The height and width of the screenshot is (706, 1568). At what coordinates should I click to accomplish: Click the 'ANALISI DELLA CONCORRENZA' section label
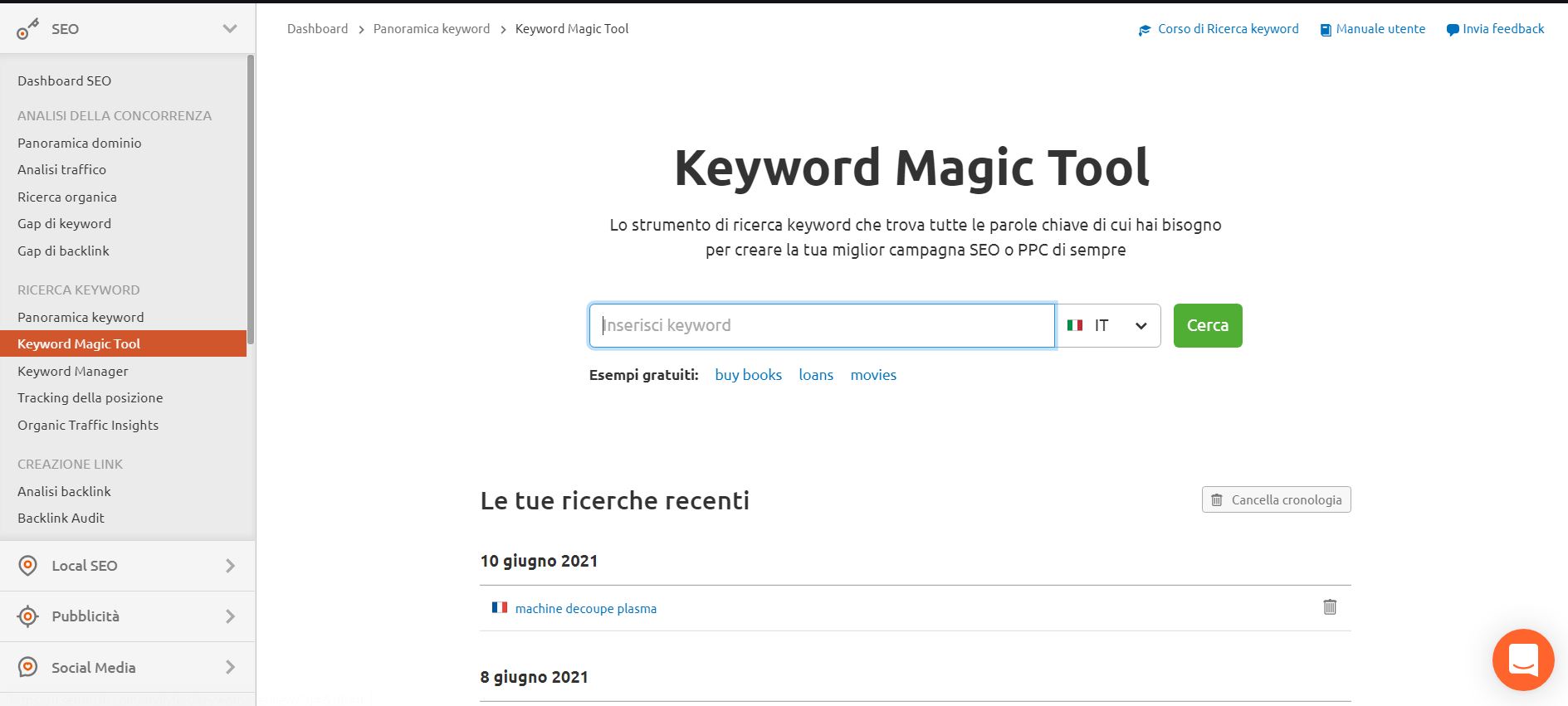point(115,115)
